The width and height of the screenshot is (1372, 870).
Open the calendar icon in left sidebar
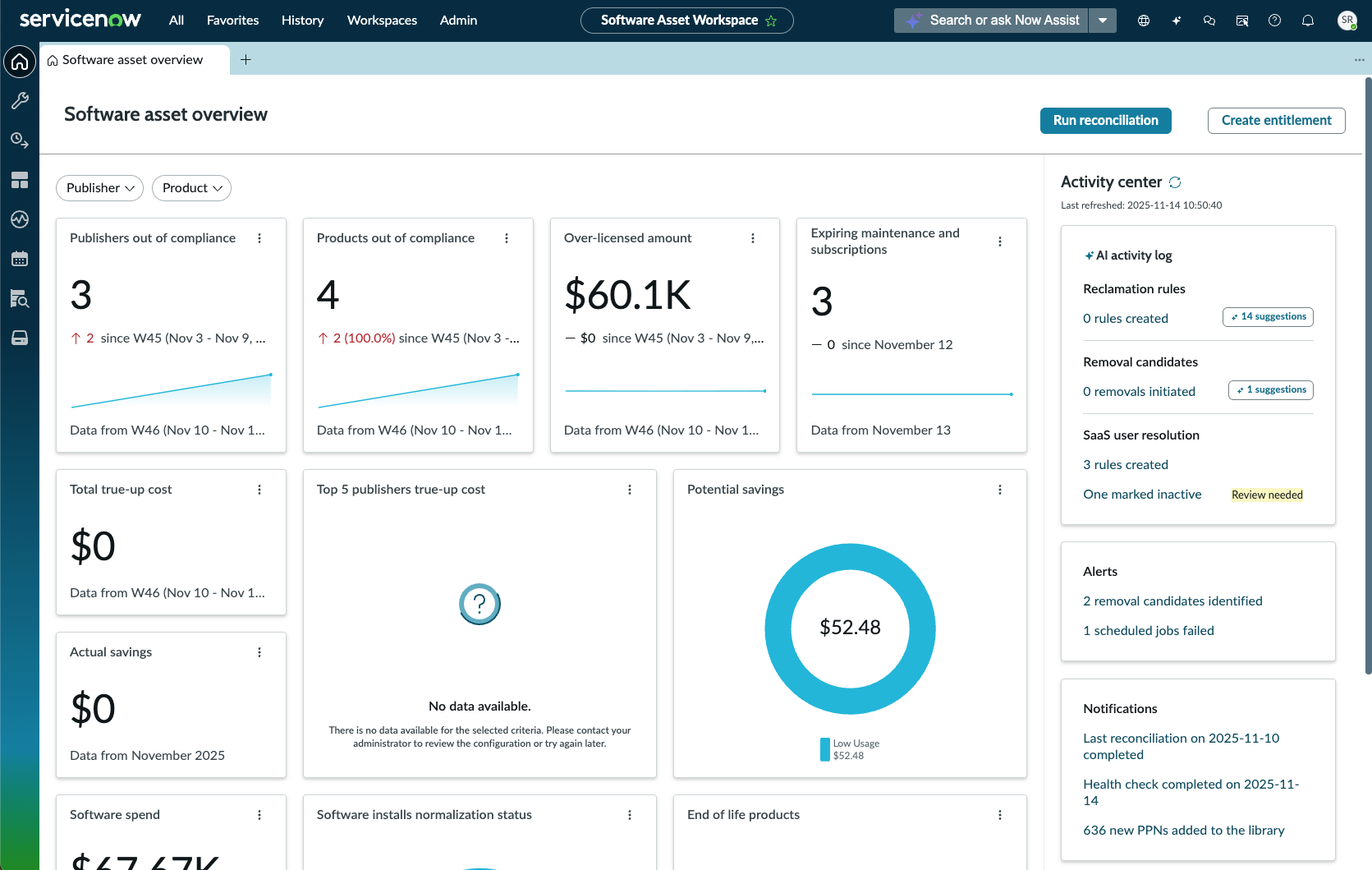(x=20, y=259)
